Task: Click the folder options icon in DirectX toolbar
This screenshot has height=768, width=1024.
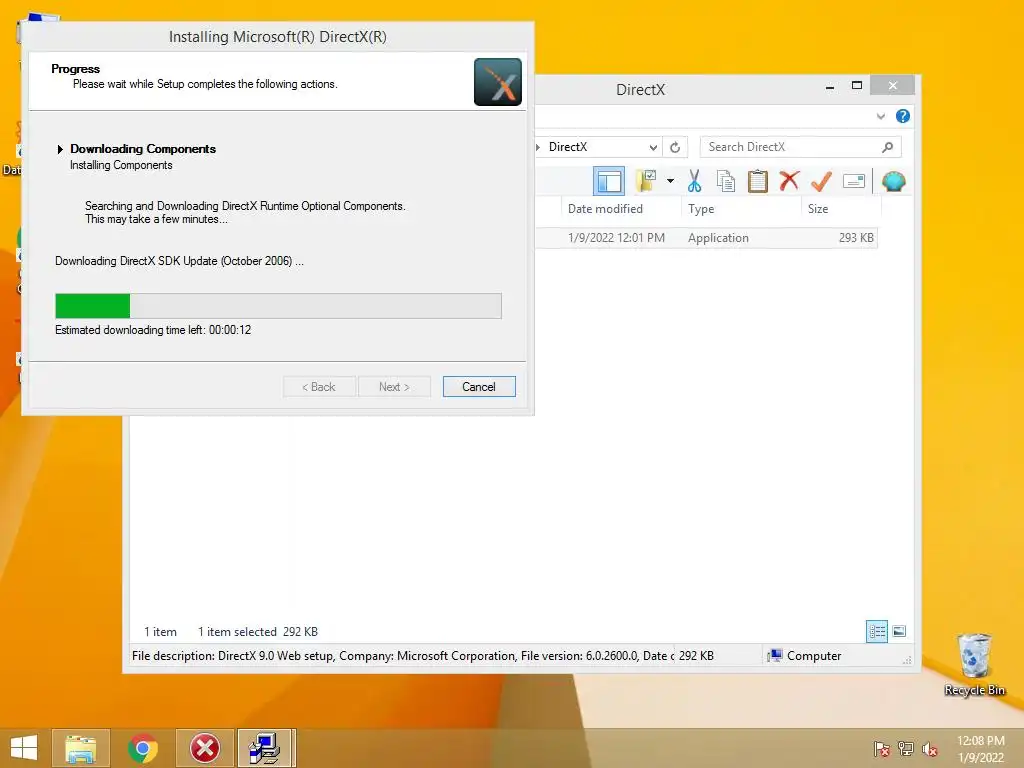Action: pos(647,181)
